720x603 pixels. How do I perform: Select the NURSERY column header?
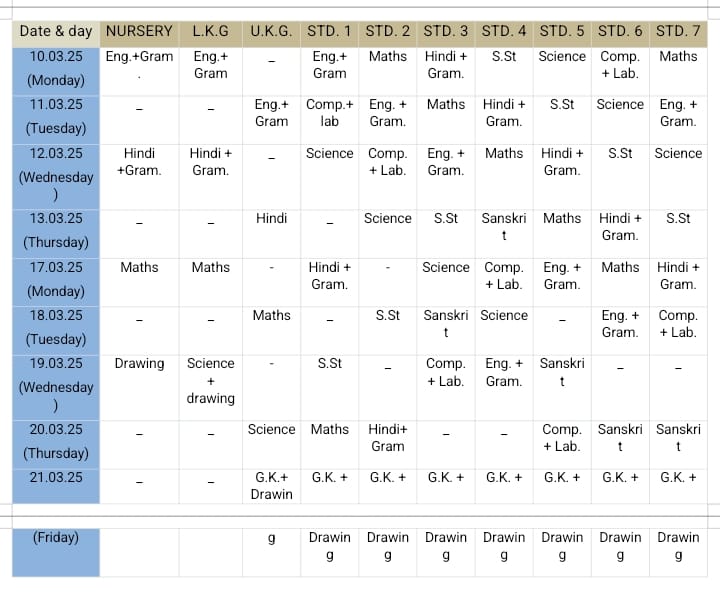tap(139, 32)
